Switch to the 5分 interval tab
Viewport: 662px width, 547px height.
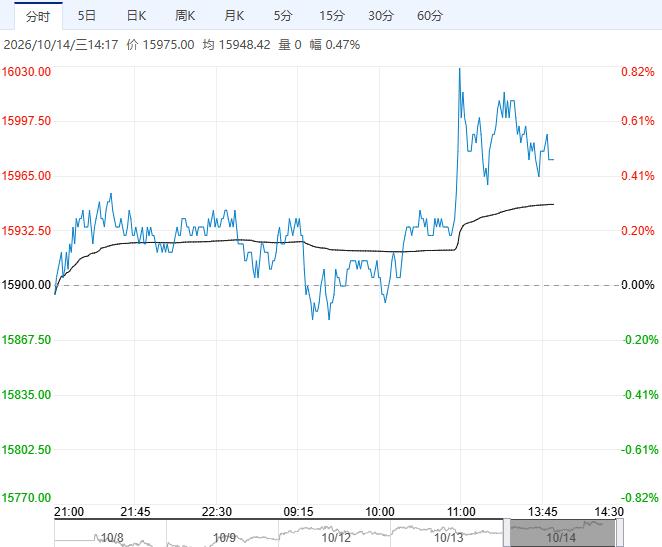[x=283, y=16]
